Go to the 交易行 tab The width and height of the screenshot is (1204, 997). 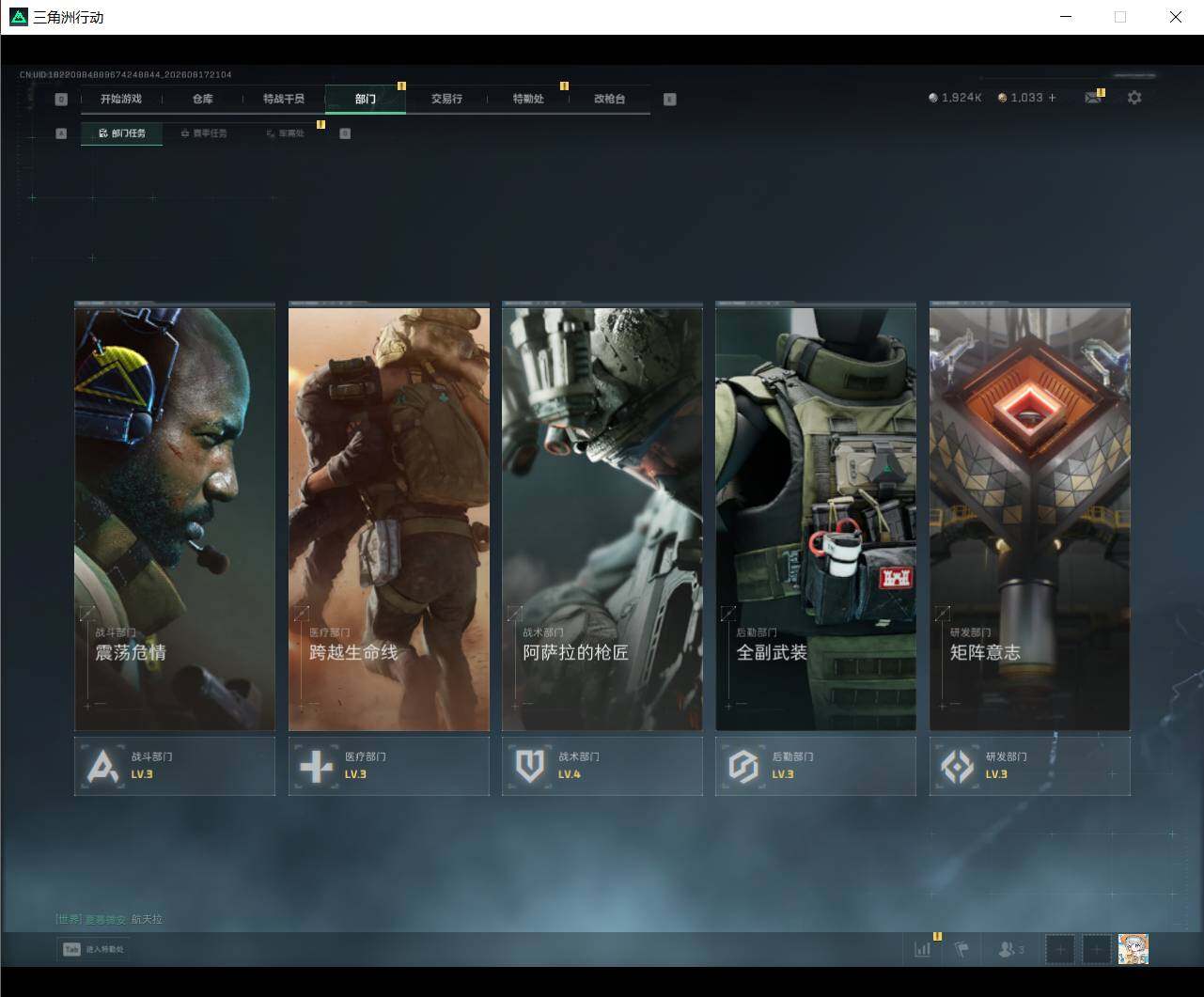point(446,99)
